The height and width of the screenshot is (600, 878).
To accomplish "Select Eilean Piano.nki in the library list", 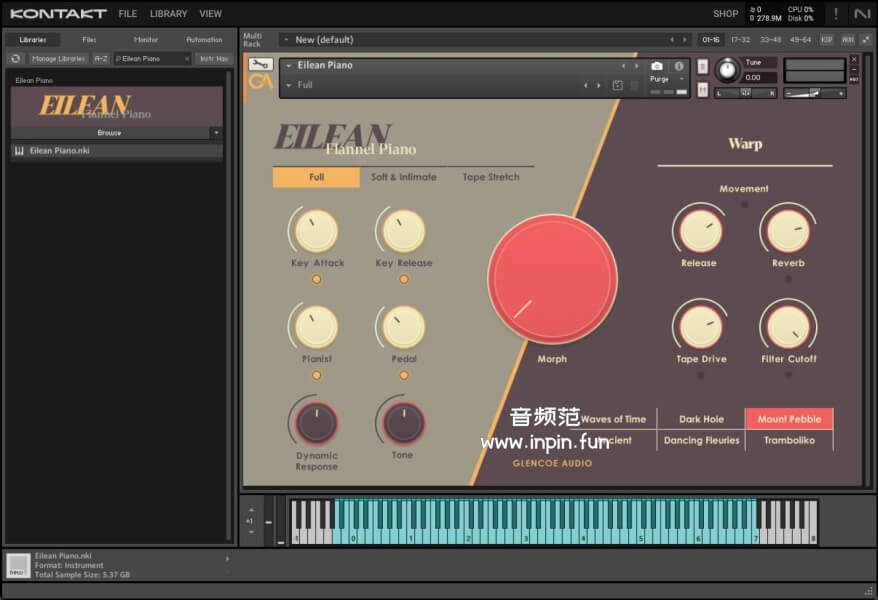I will pyautogui.click(x=60, y=151).
